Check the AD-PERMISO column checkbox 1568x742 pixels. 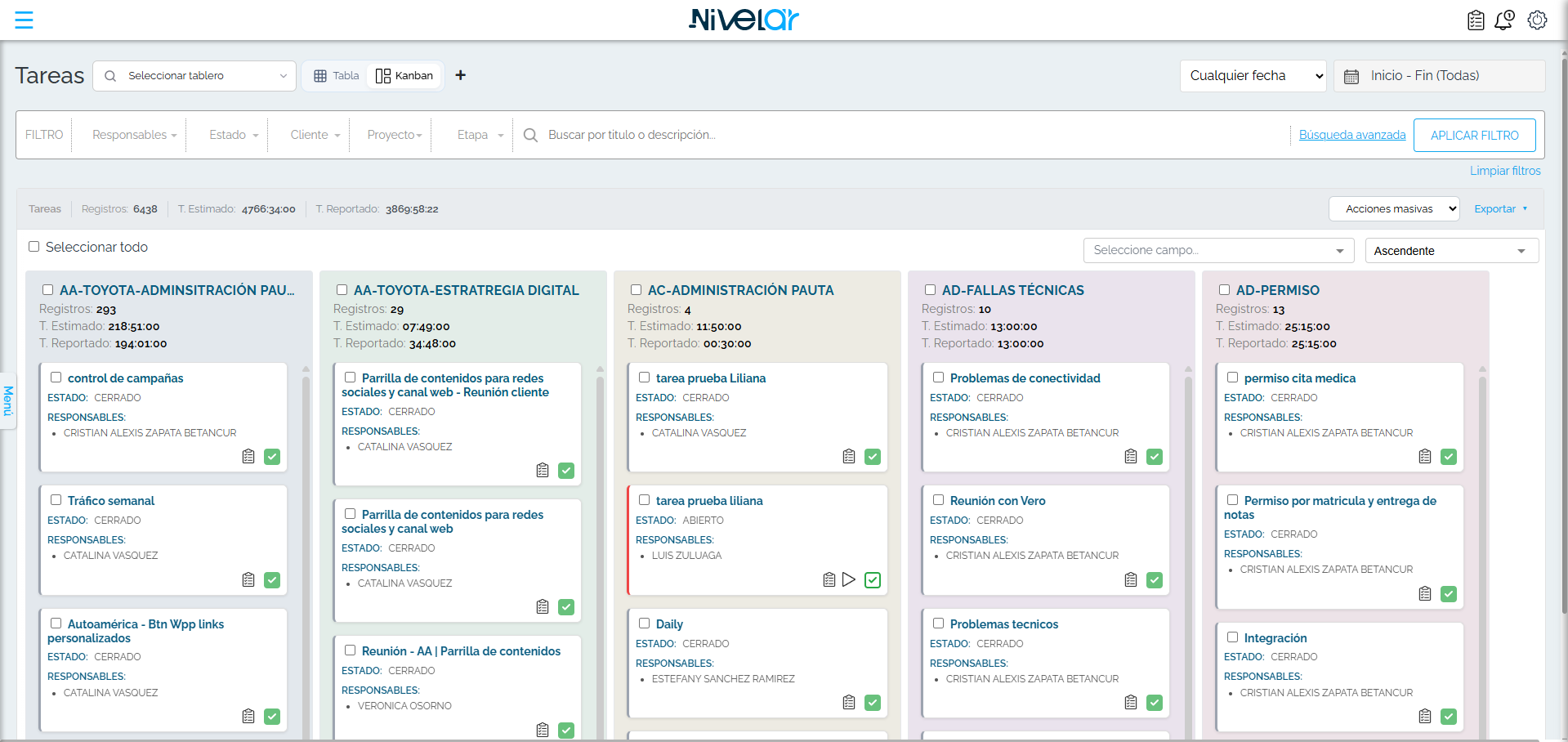pyautogui.click(x=1225, y=290)
